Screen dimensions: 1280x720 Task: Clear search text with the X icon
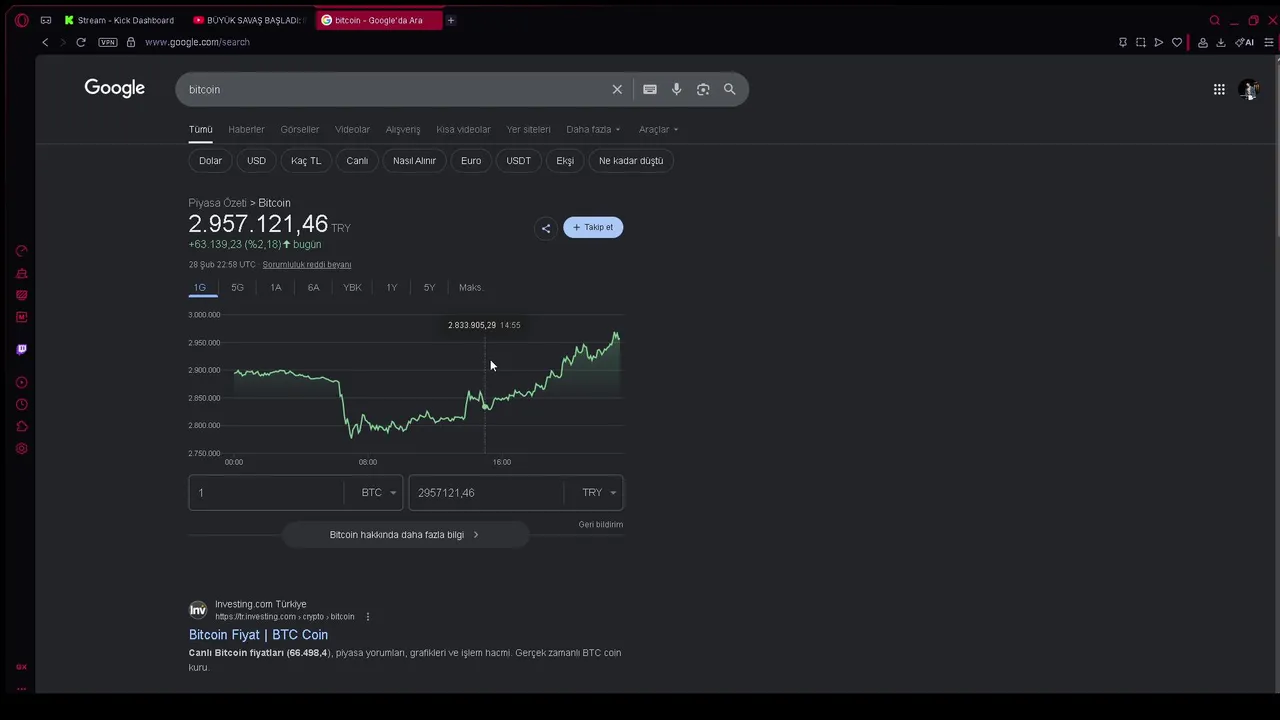coord(617,89)
